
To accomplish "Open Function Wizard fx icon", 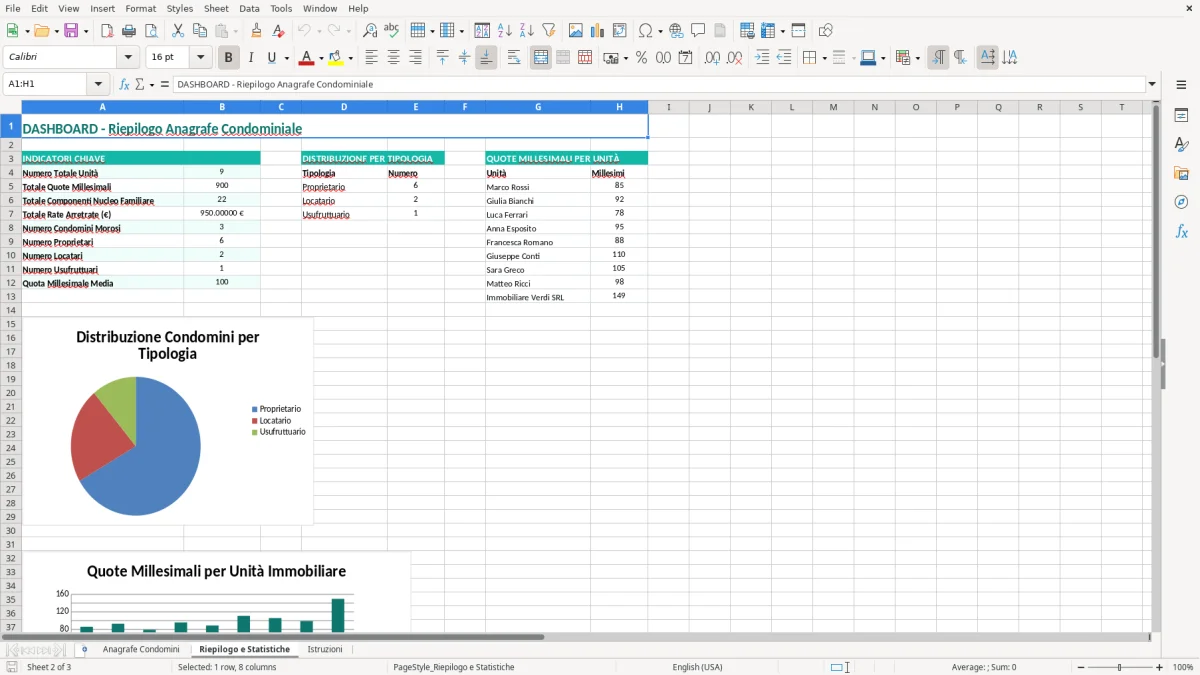I will pos(124,85).
